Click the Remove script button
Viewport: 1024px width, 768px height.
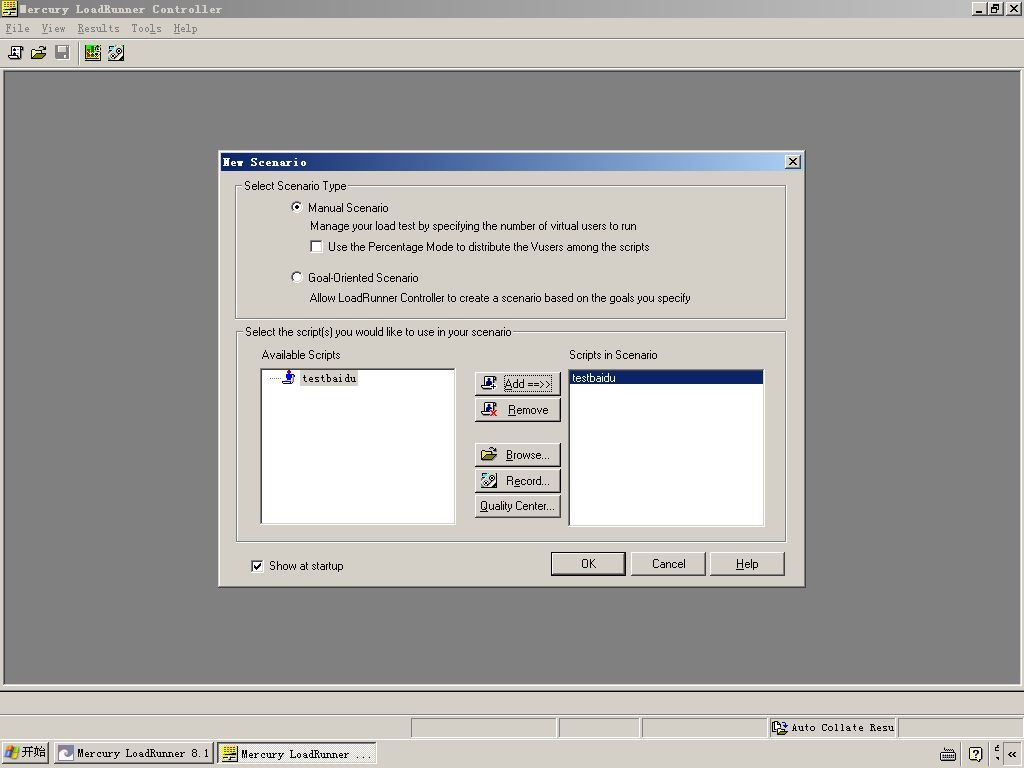[x=517, y=409]
